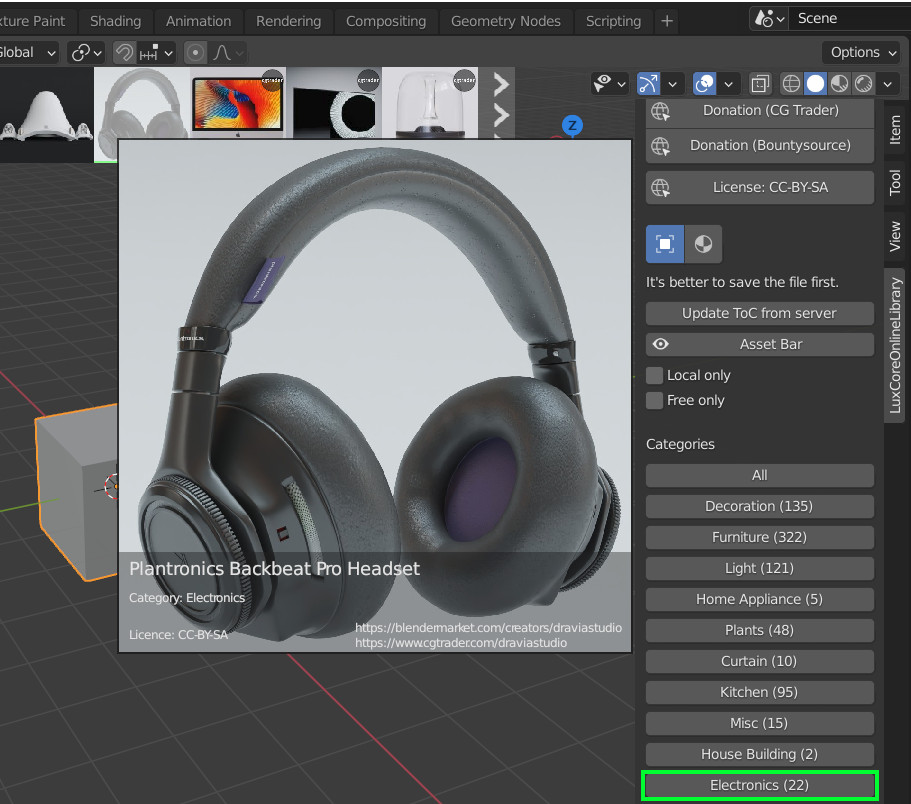Screen dimensions: 911x804
Task: Open the Tool sidebar tab
Action: (895, 181)
